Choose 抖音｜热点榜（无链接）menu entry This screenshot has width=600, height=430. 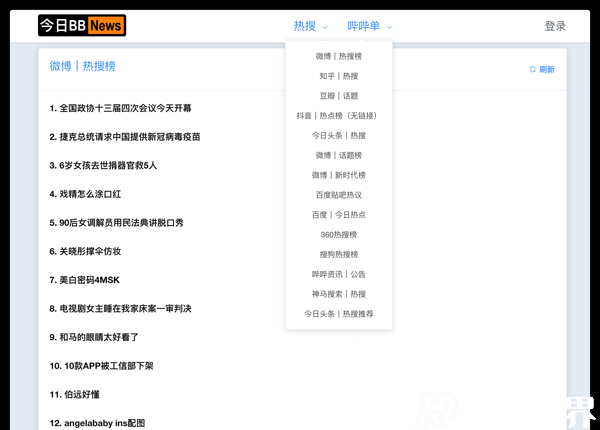coord(338,116)
